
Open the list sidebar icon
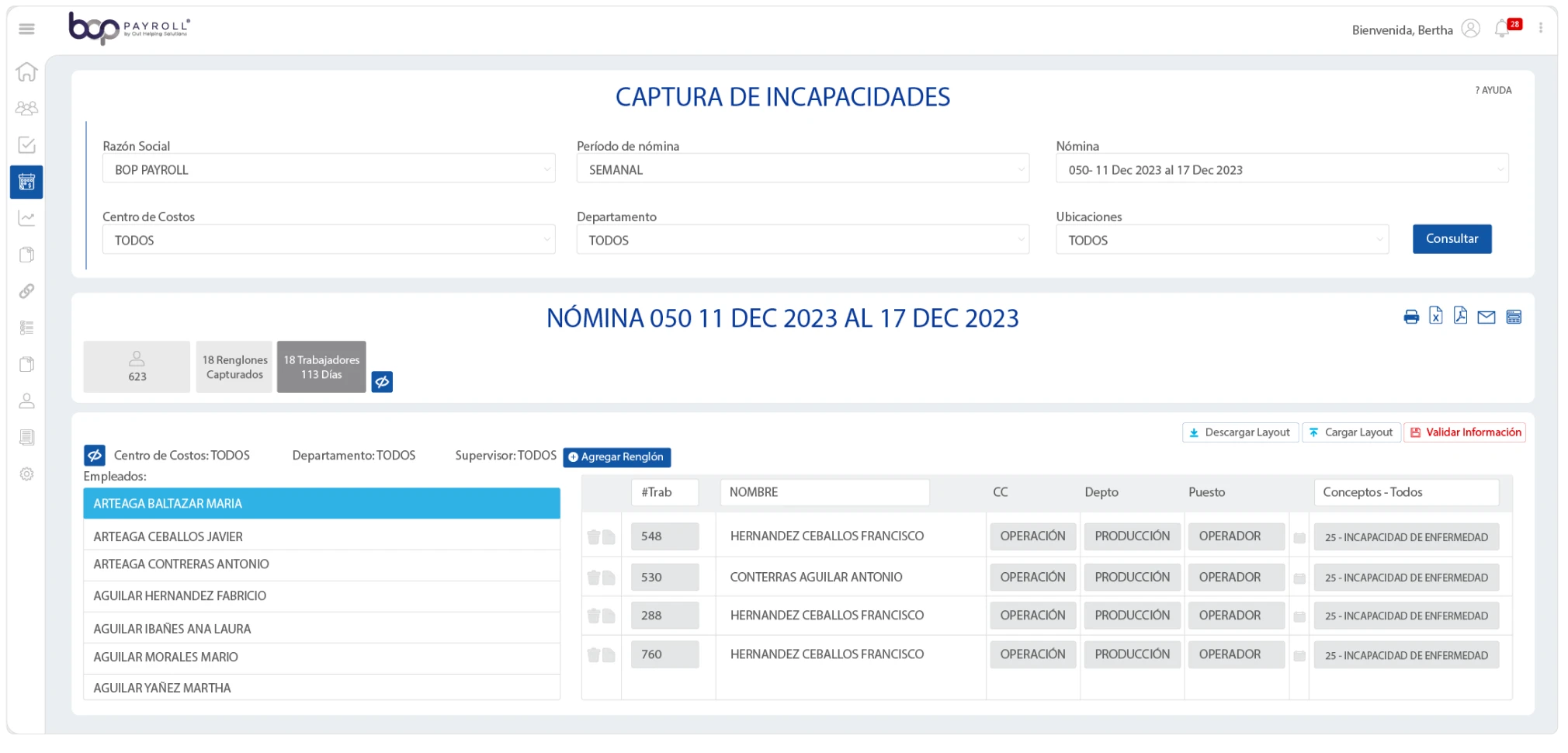(x=26, y=328)
